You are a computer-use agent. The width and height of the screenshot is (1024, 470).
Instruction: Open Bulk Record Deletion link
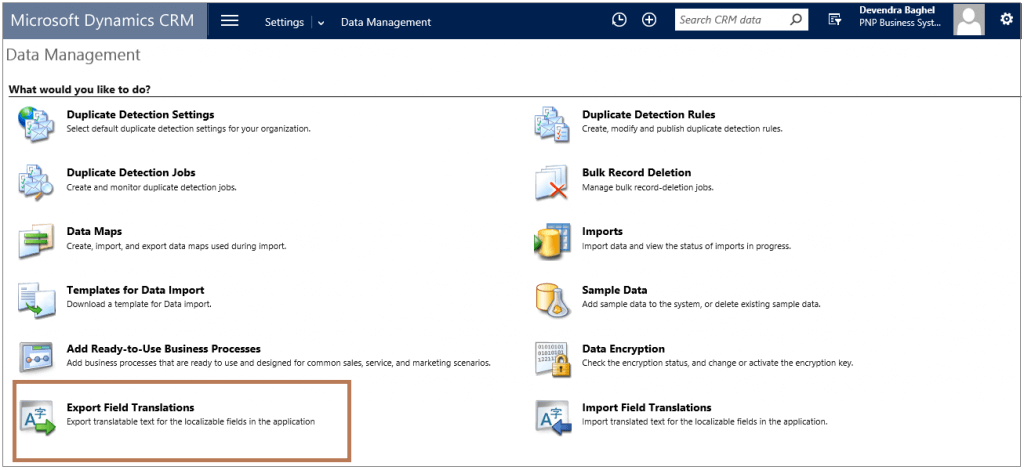pos(637,173)
